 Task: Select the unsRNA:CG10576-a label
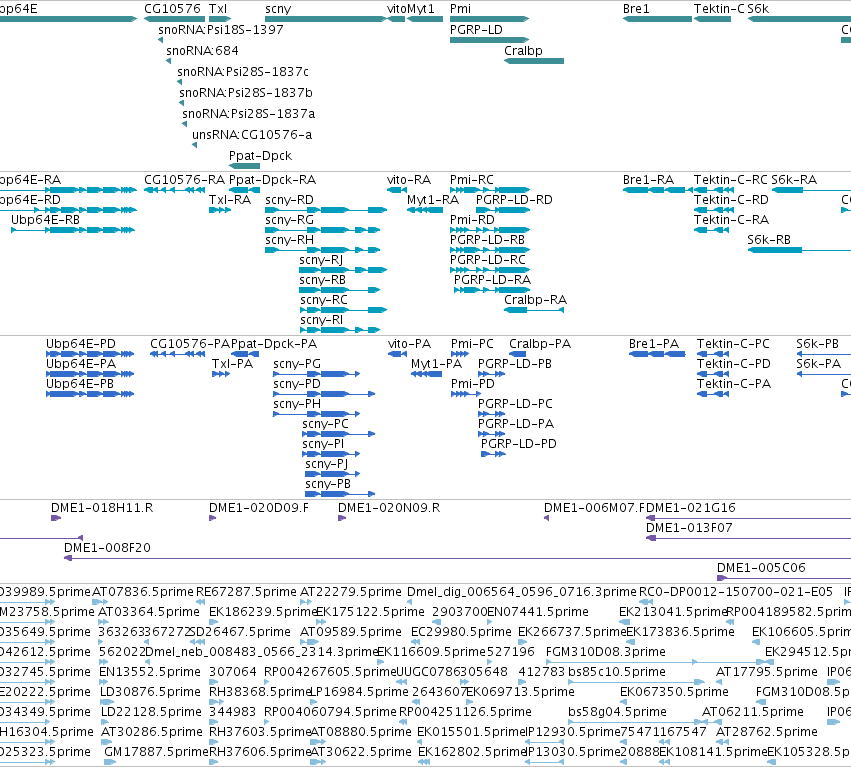(x=252, y=135)
